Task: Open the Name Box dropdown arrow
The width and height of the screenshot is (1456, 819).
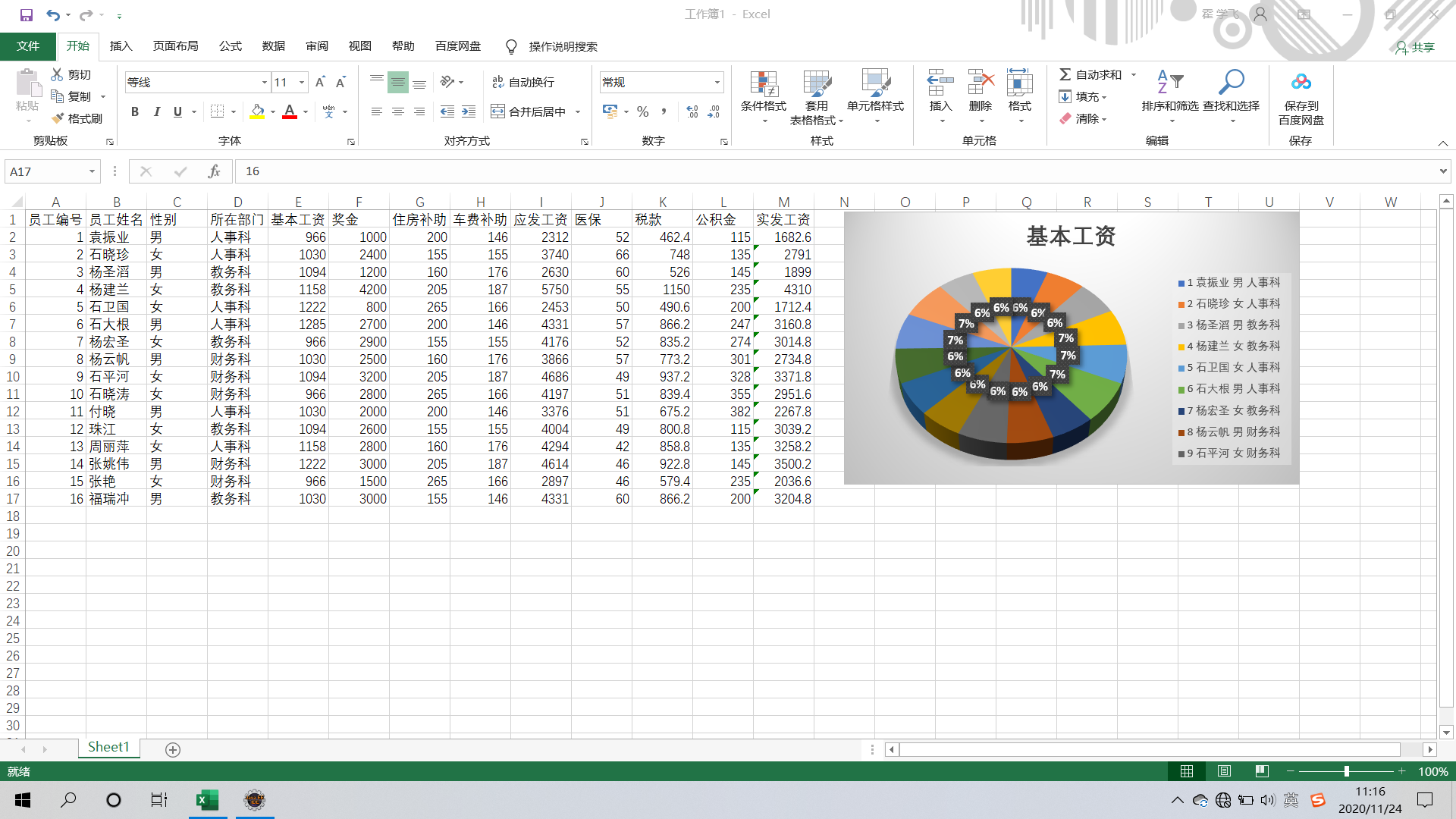Action: (92, 171)
